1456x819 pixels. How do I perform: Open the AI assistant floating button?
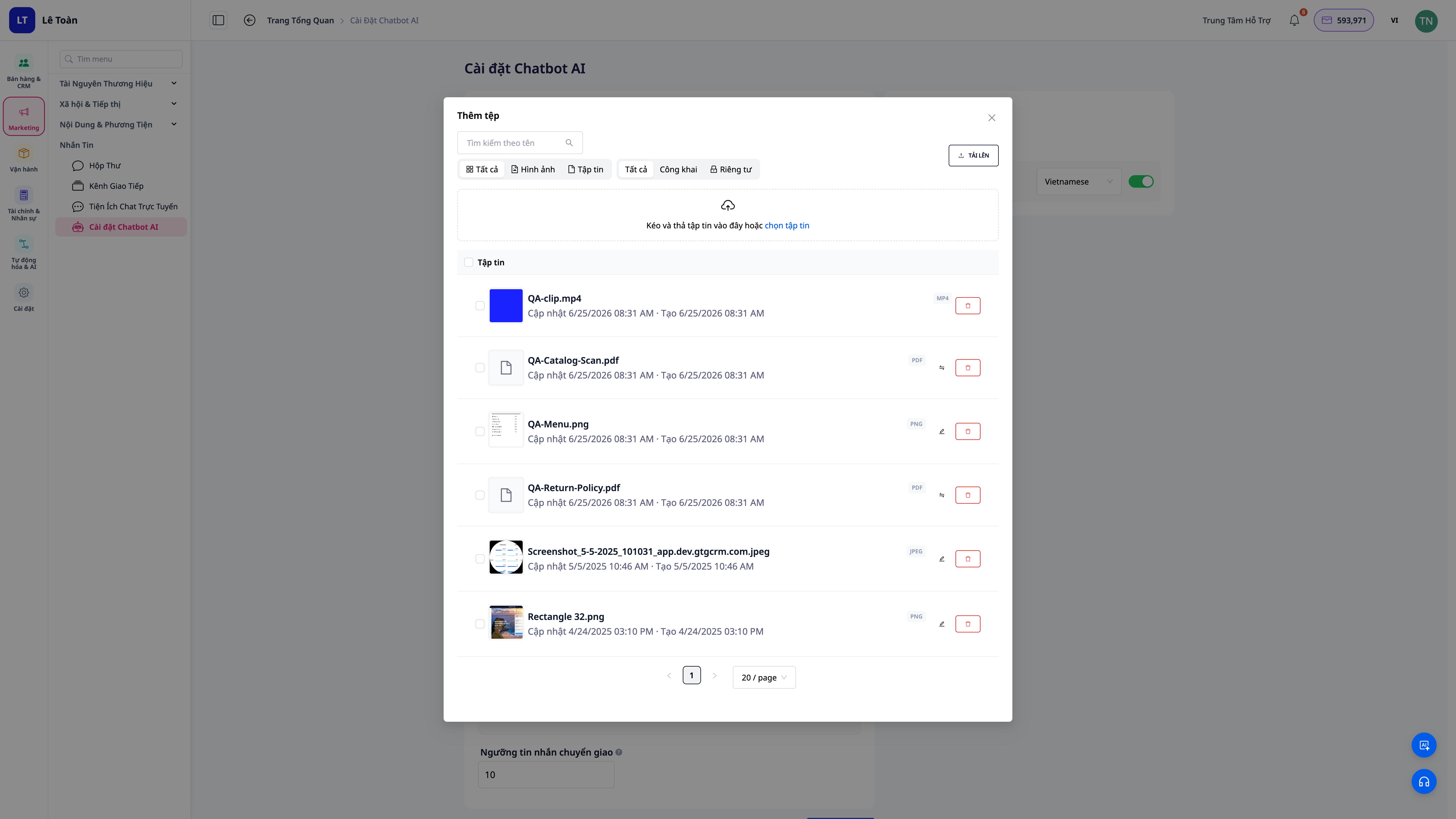coord(1424,745)
